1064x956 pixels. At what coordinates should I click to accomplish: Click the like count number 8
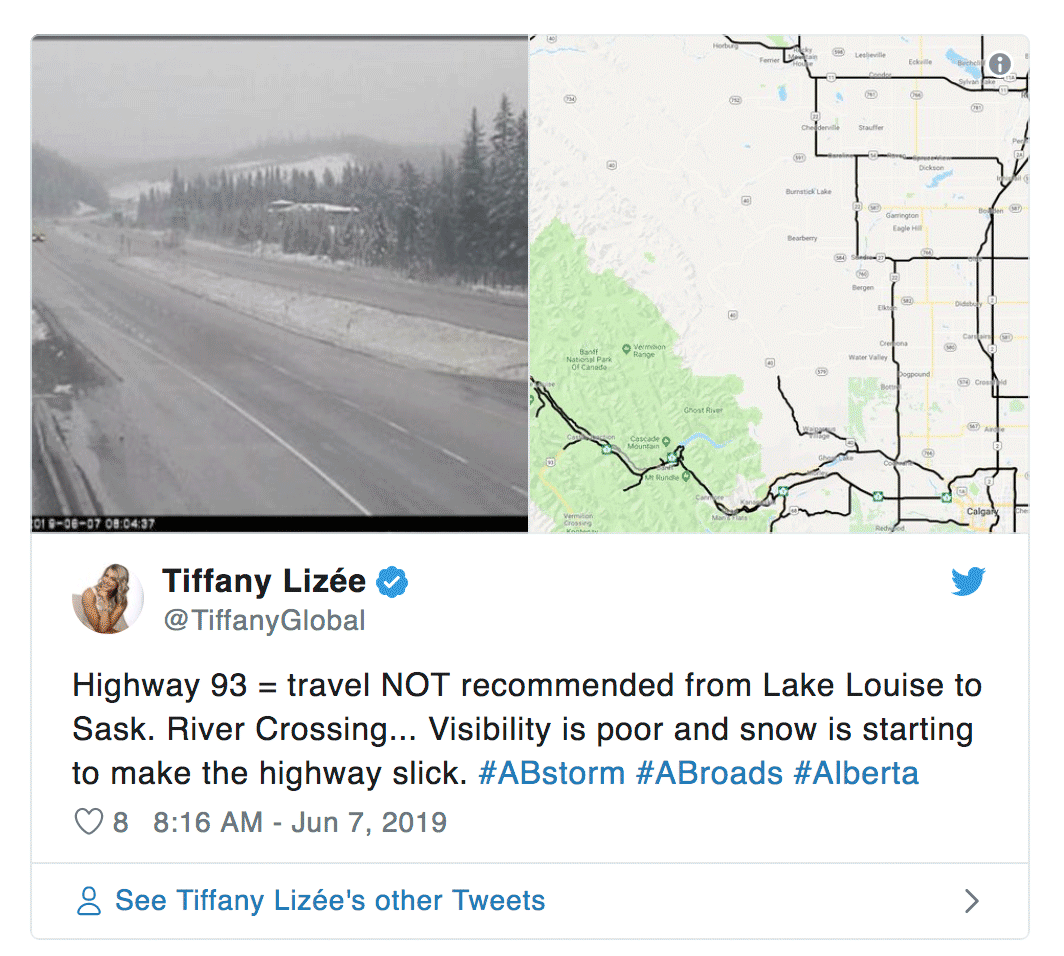click(121, 822)
